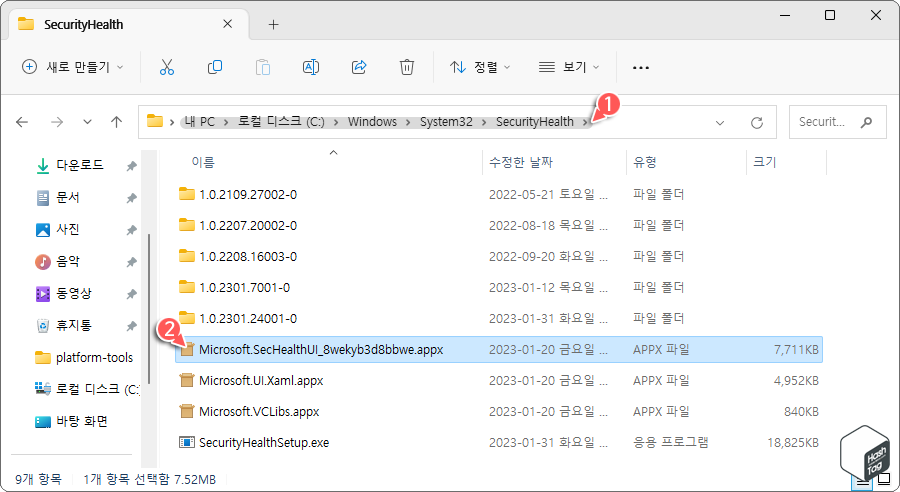Screen dimensions: 900x492
Task: Go up one folder level arrow
Action: pos(117,122)
